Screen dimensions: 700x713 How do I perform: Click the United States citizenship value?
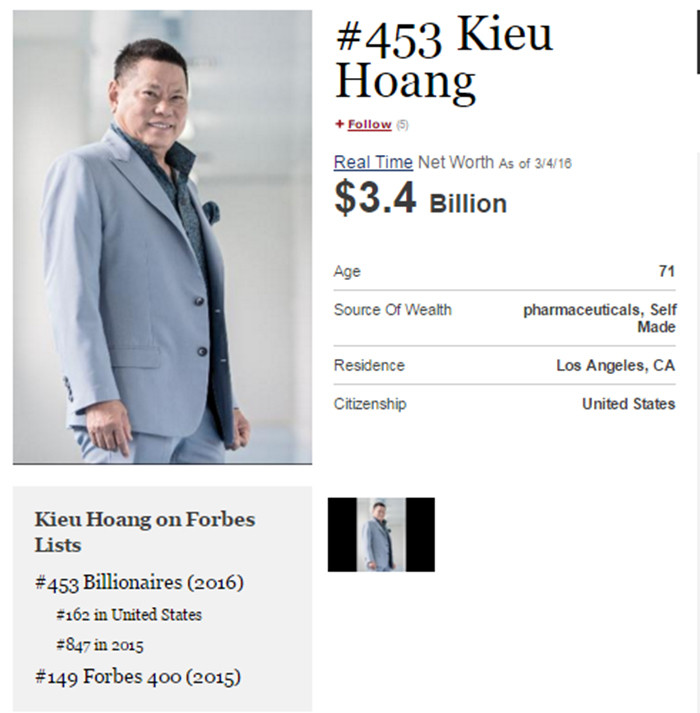pos(629,404)
